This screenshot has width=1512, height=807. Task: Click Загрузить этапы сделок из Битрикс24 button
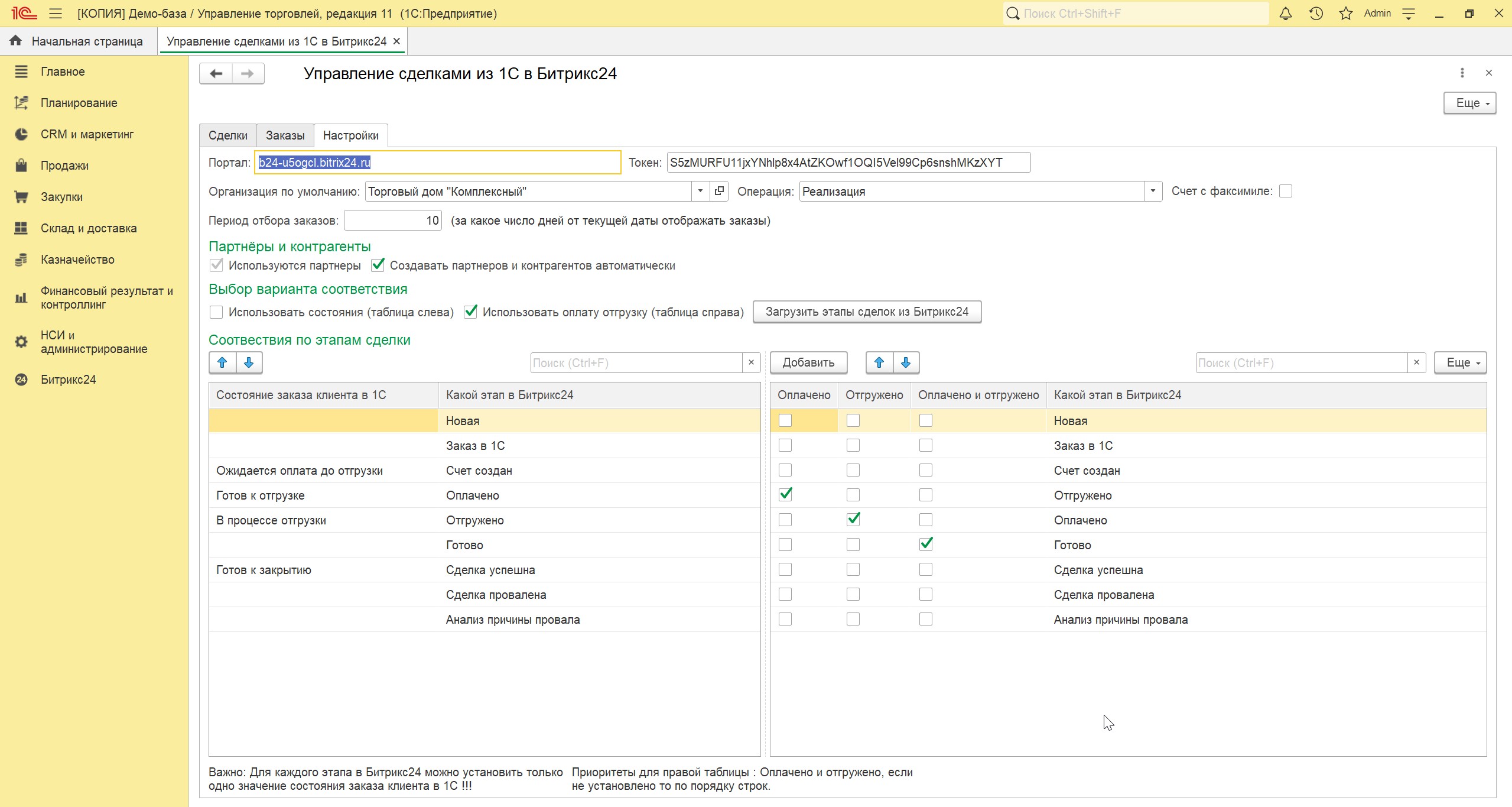pos(867,312)
